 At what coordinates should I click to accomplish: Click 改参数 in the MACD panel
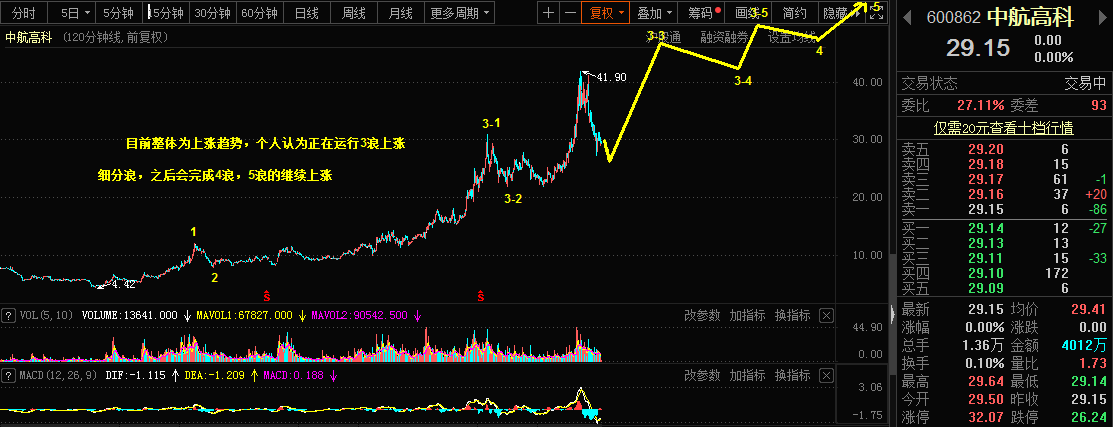pyautogui.click(x=703, y=375)
